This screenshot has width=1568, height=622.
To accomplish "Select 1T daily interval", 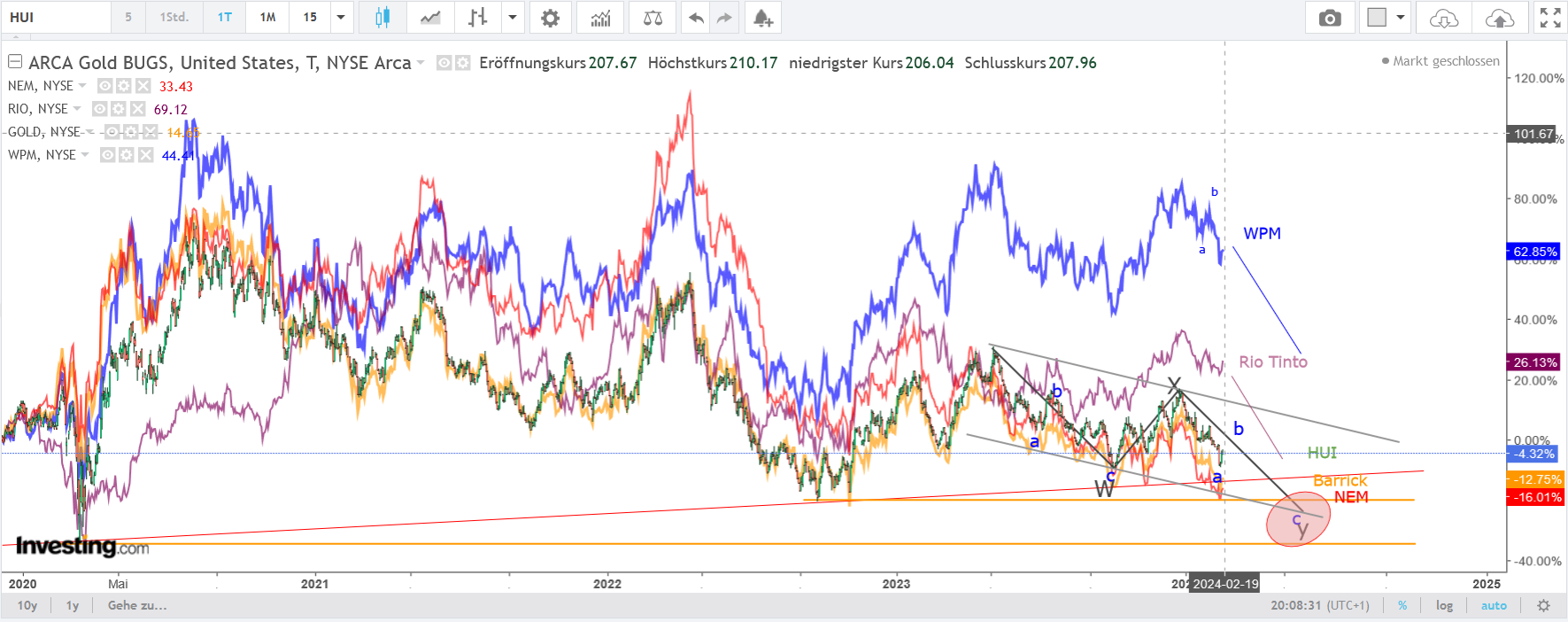I will point(225,18).
